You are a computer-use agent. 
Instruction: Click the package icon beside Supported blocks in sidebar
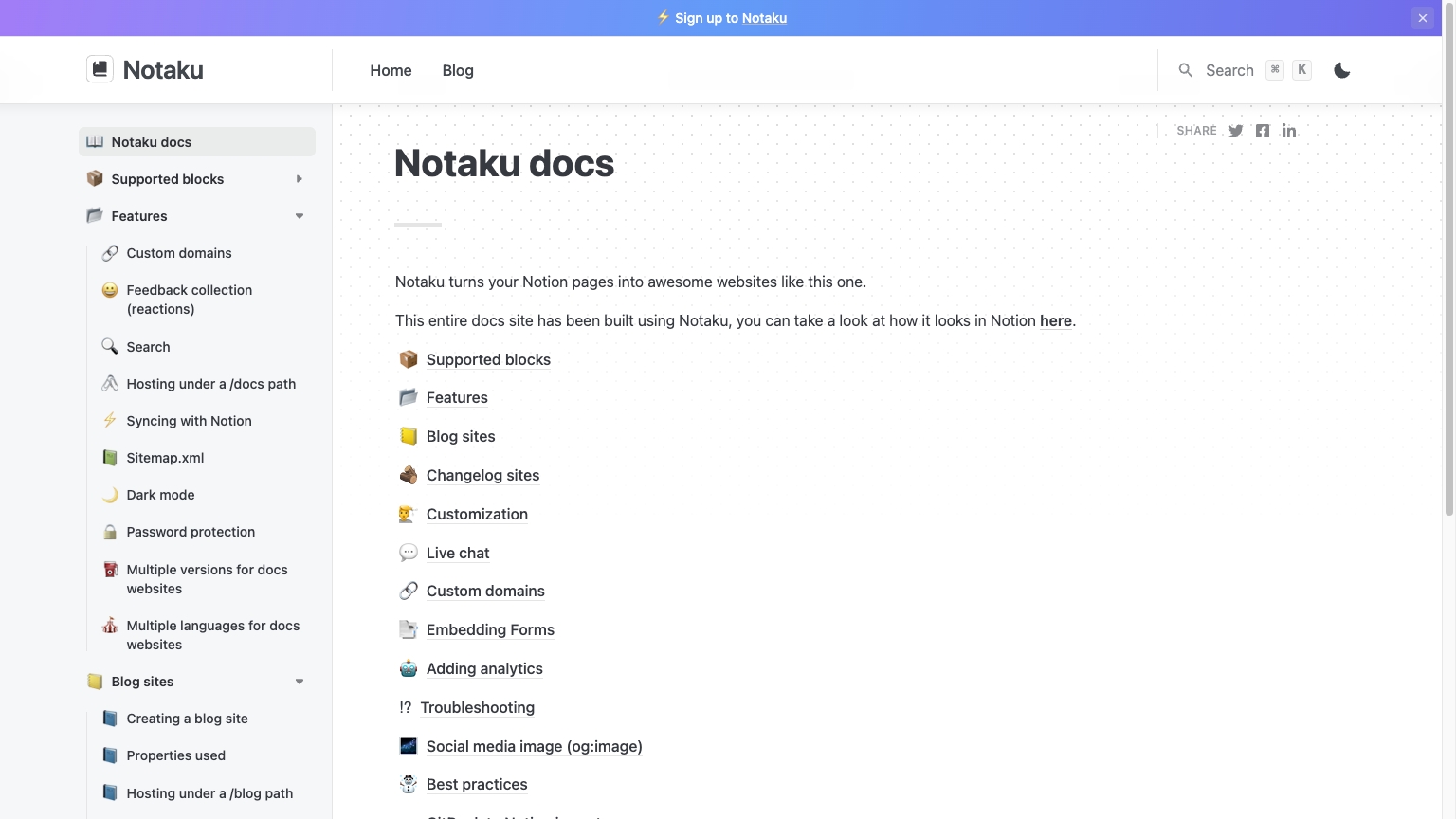tap(95, 178)
